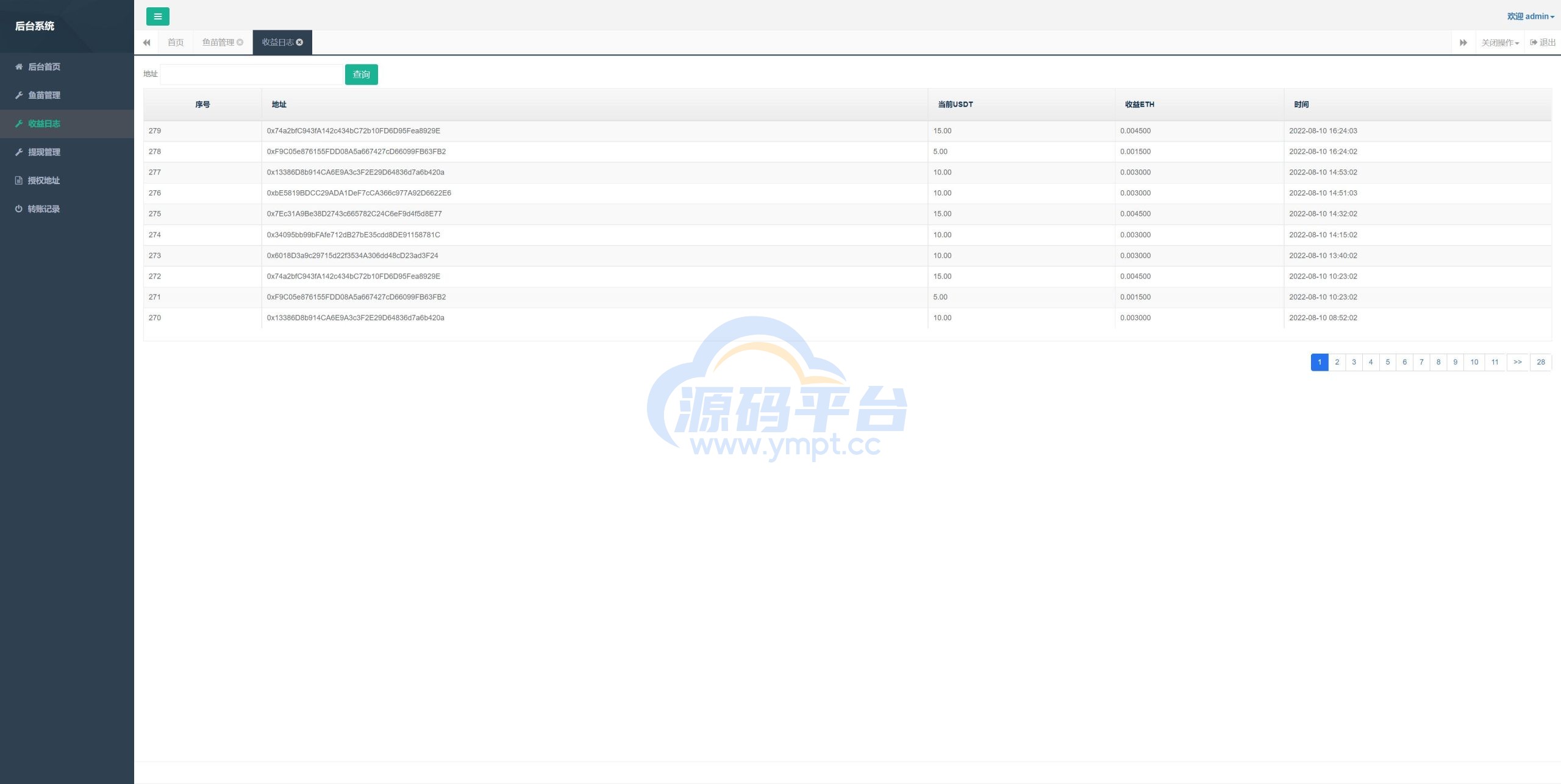
Task: Open 提现管理 in the sidebar
Action: point(44,152)
